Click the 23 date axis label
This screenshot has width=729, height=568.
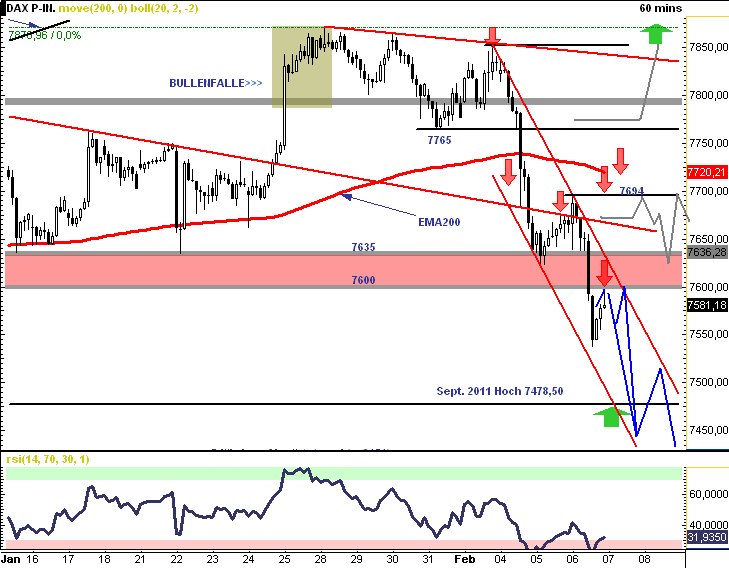coord(212,559)
